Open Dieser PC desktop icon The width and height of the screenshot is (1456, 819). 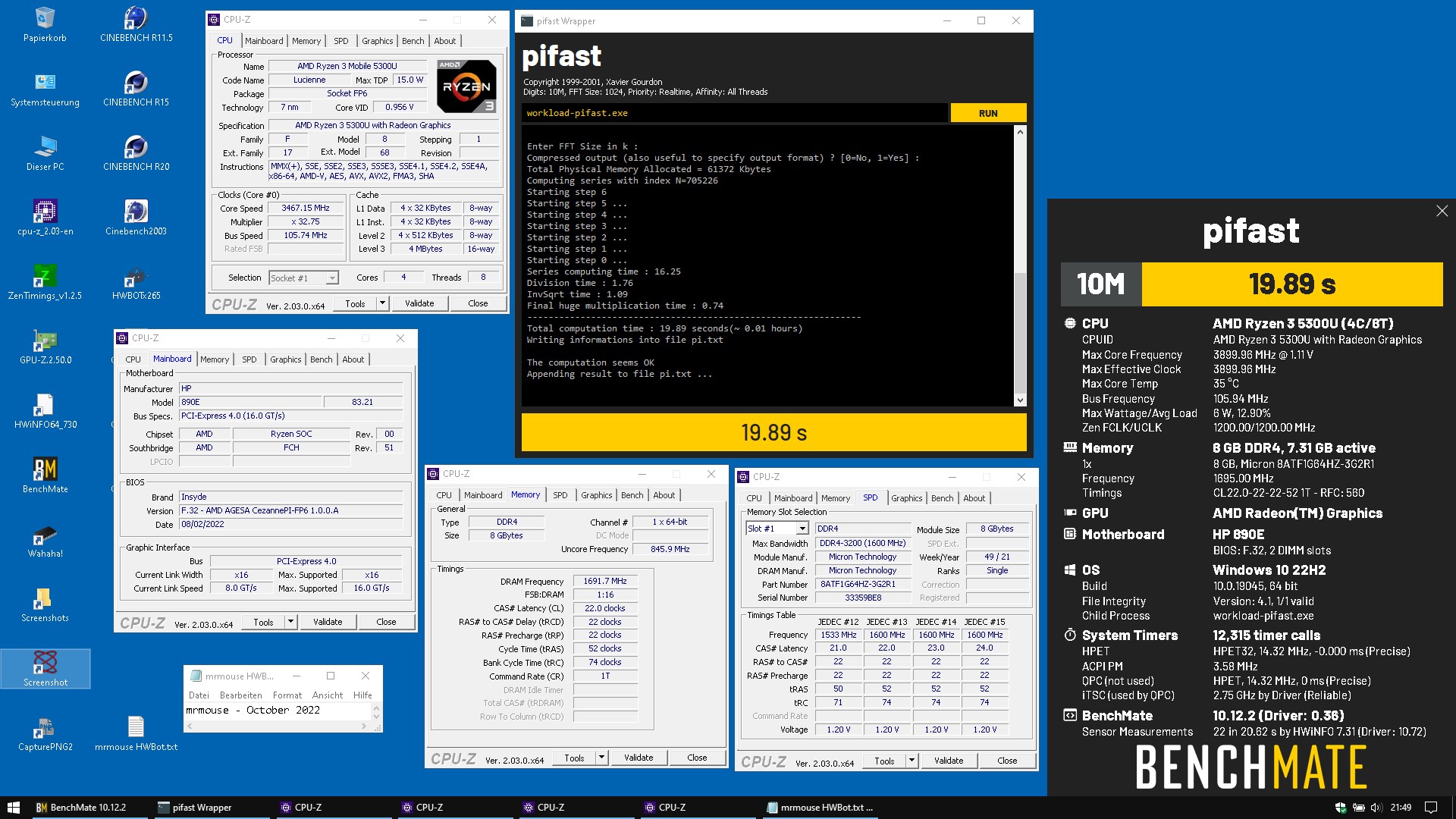pos(45,153)
